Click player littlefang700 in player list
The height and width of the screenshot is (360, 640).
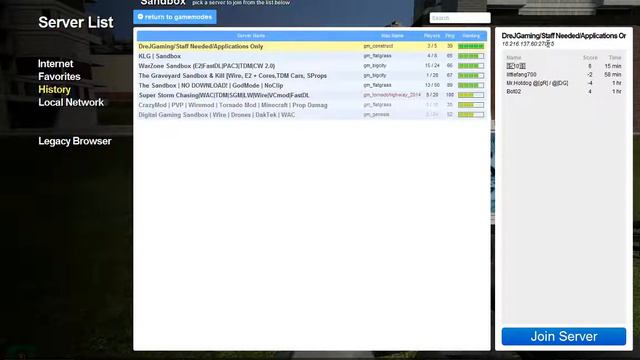[521, 75]
